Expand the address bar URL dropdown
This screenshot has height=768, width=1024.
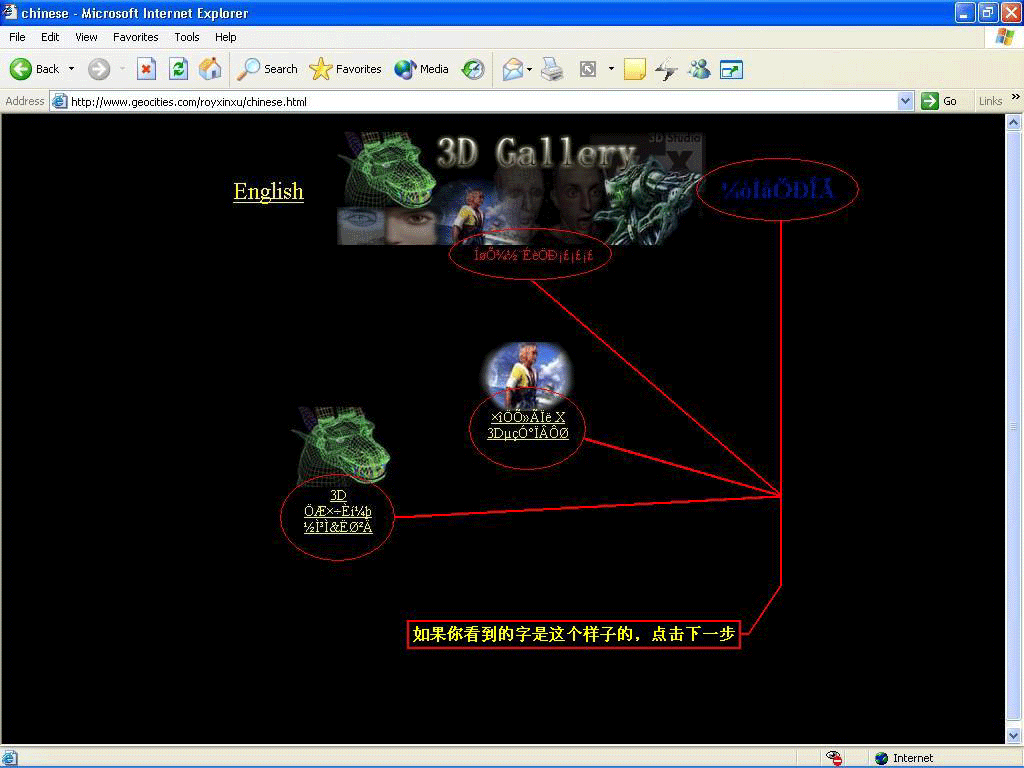(x=905, y=101)
